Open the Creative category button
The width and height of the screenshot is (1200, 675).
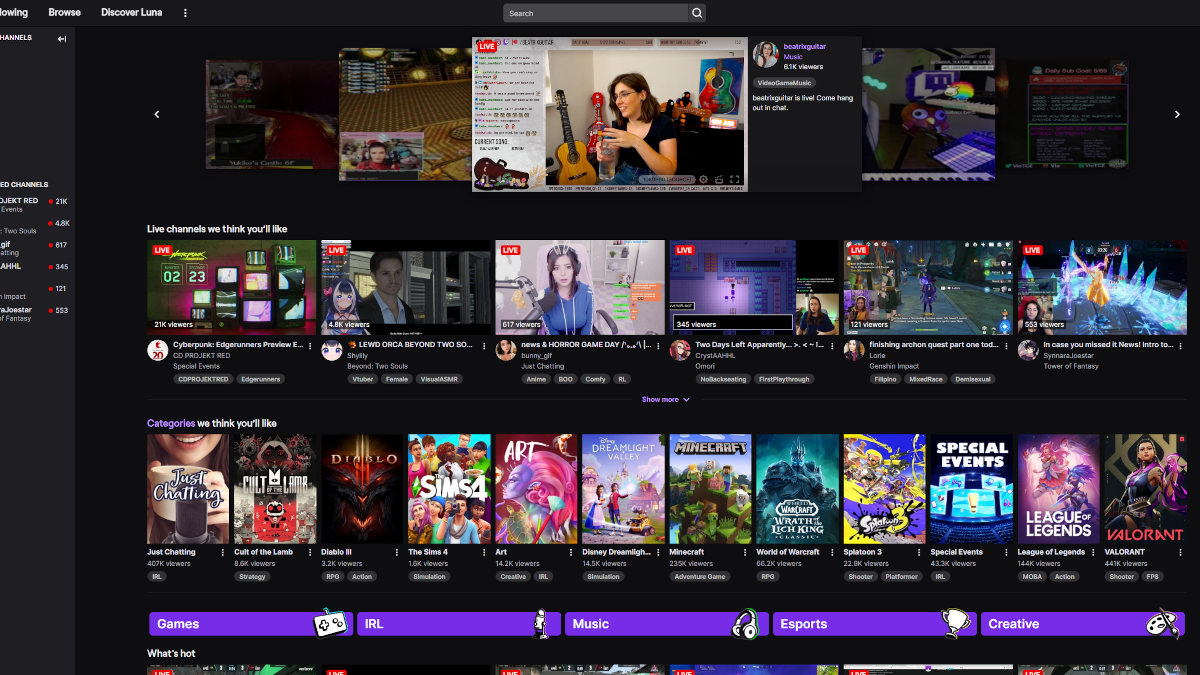point(1083,624)
